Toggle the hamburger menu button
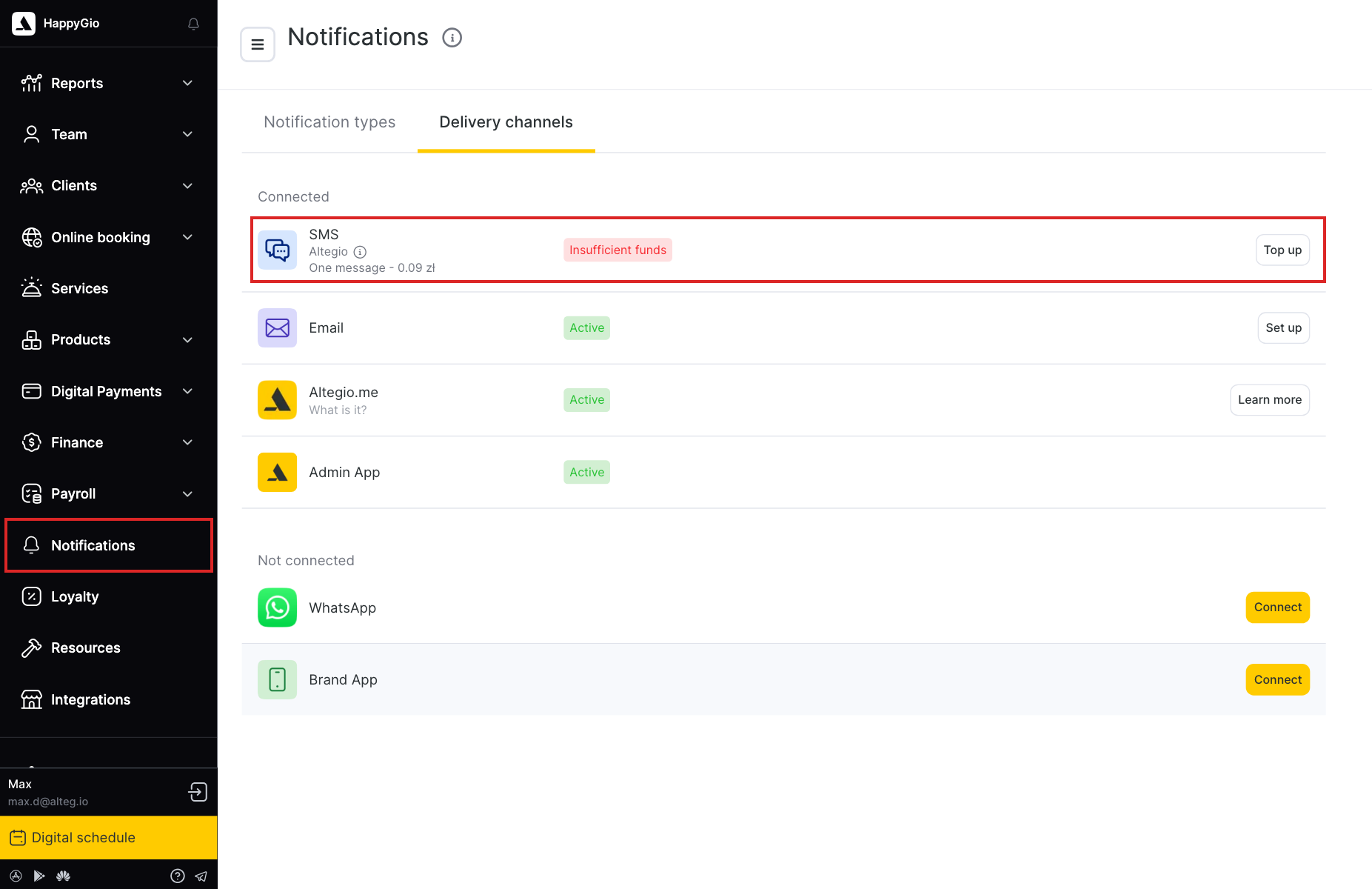The width and height of the screenshot is (1372, 889). [258, 44]
